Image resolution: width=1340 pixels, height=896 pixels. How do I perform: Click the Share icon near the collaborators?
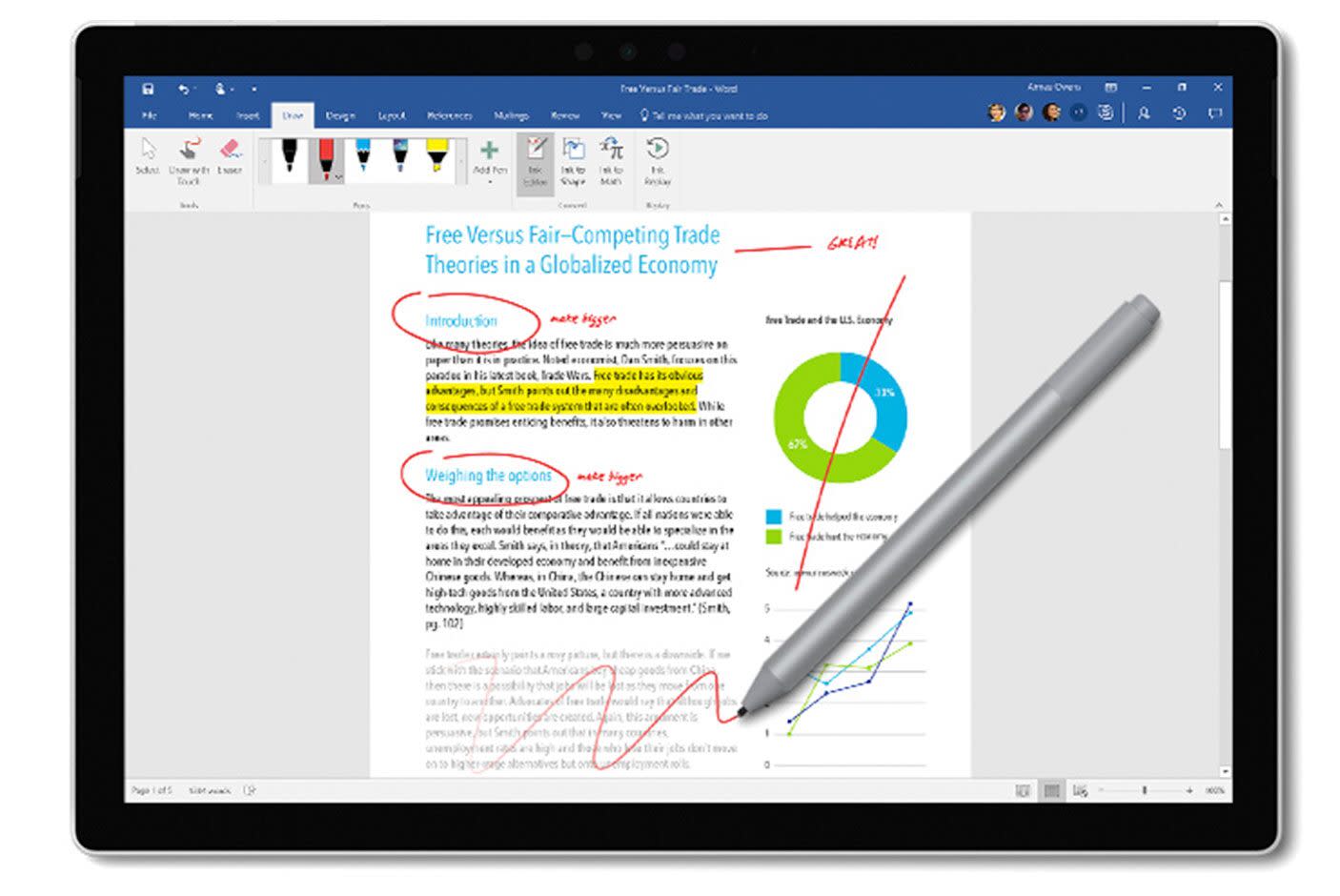(x=1145, y=111)
